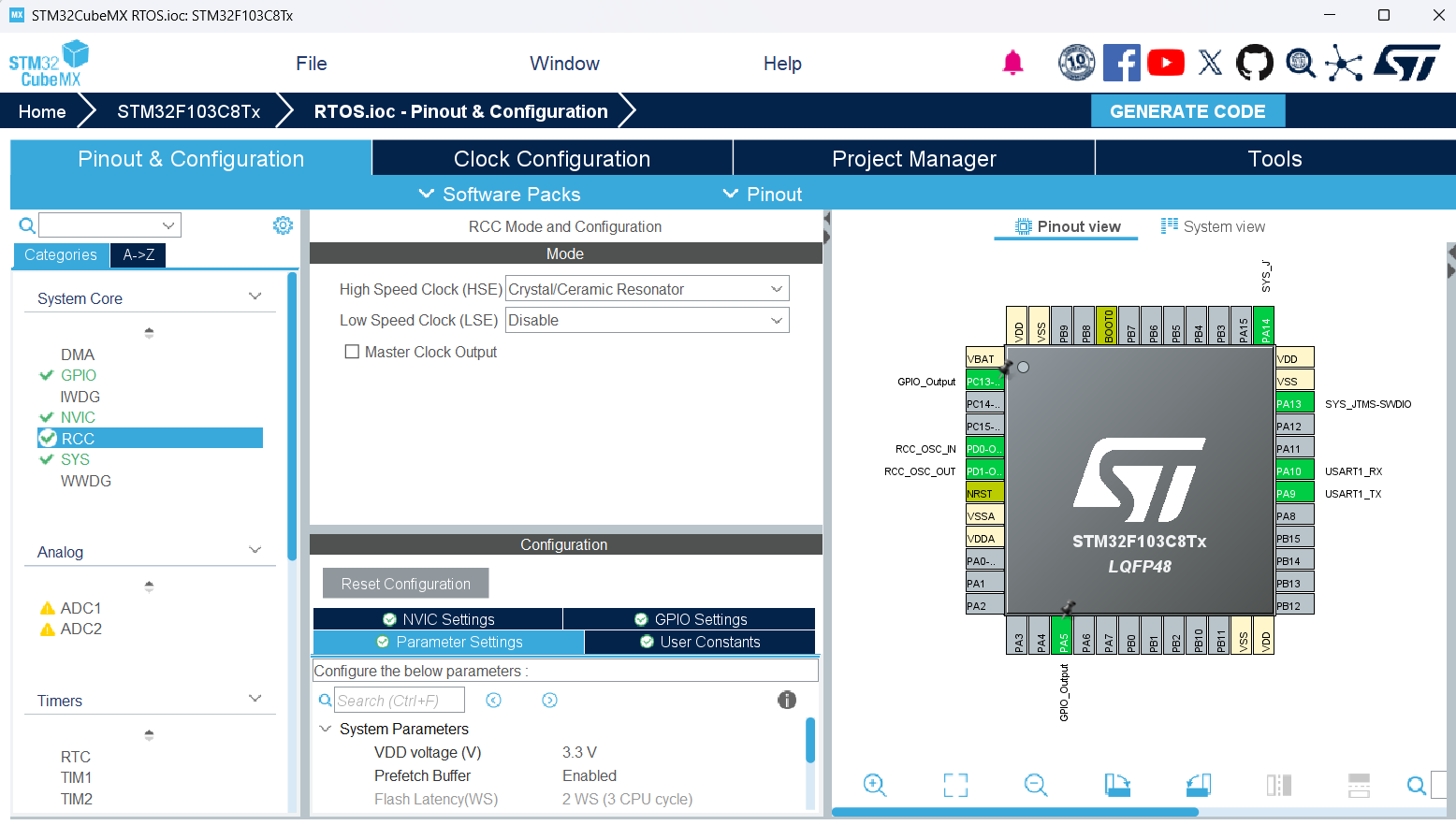Open the User Constants tab
The height and width of the screenshot is (825, 1456).
[700, 642]
